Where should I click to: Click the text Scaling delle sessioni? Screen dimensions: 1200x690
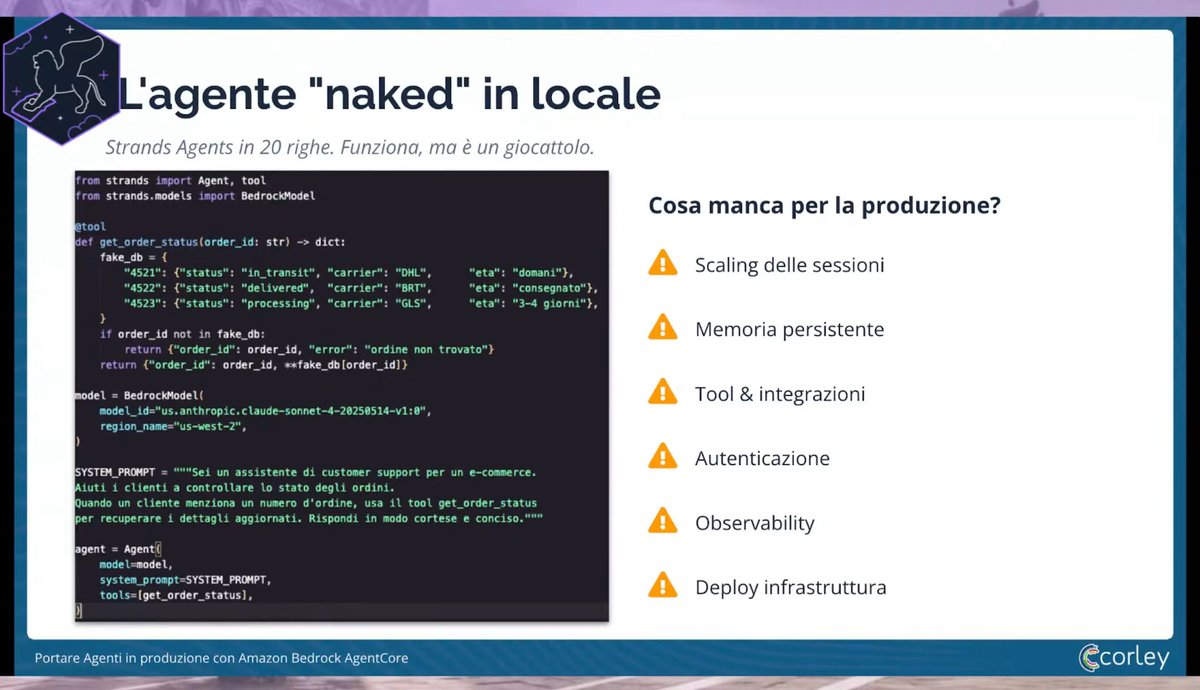[x=790, y=265]
